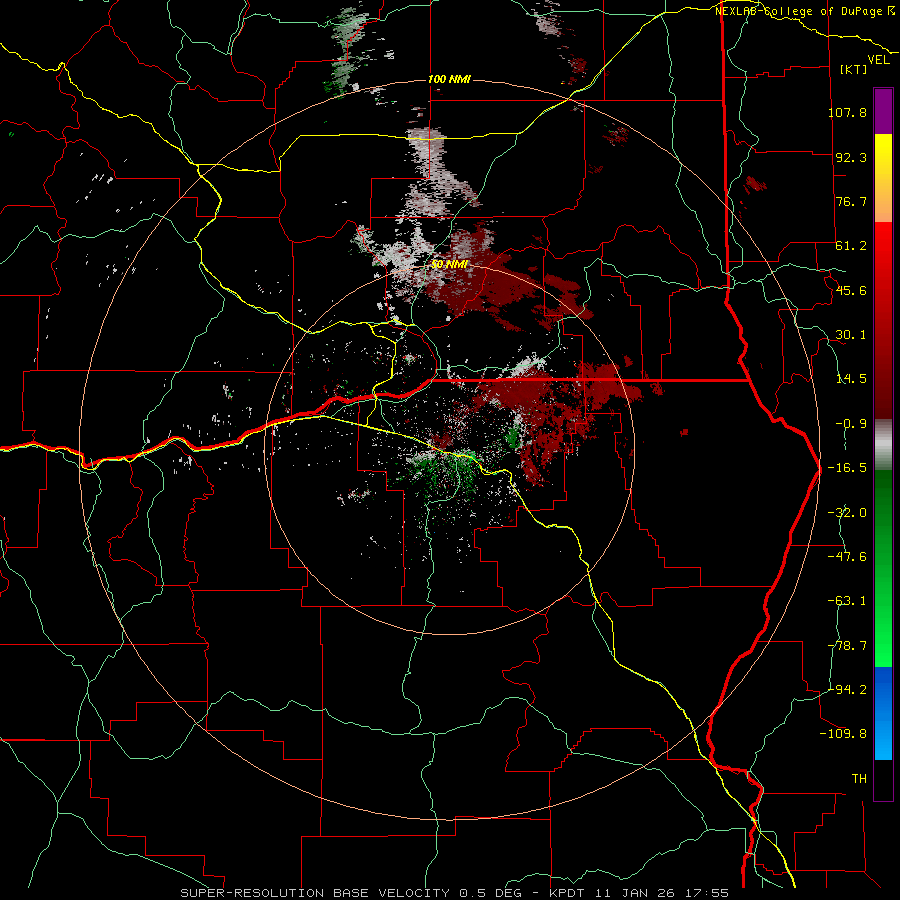
Task: Click the 14.5 value on velocity scale
Action: click(851, 378)
